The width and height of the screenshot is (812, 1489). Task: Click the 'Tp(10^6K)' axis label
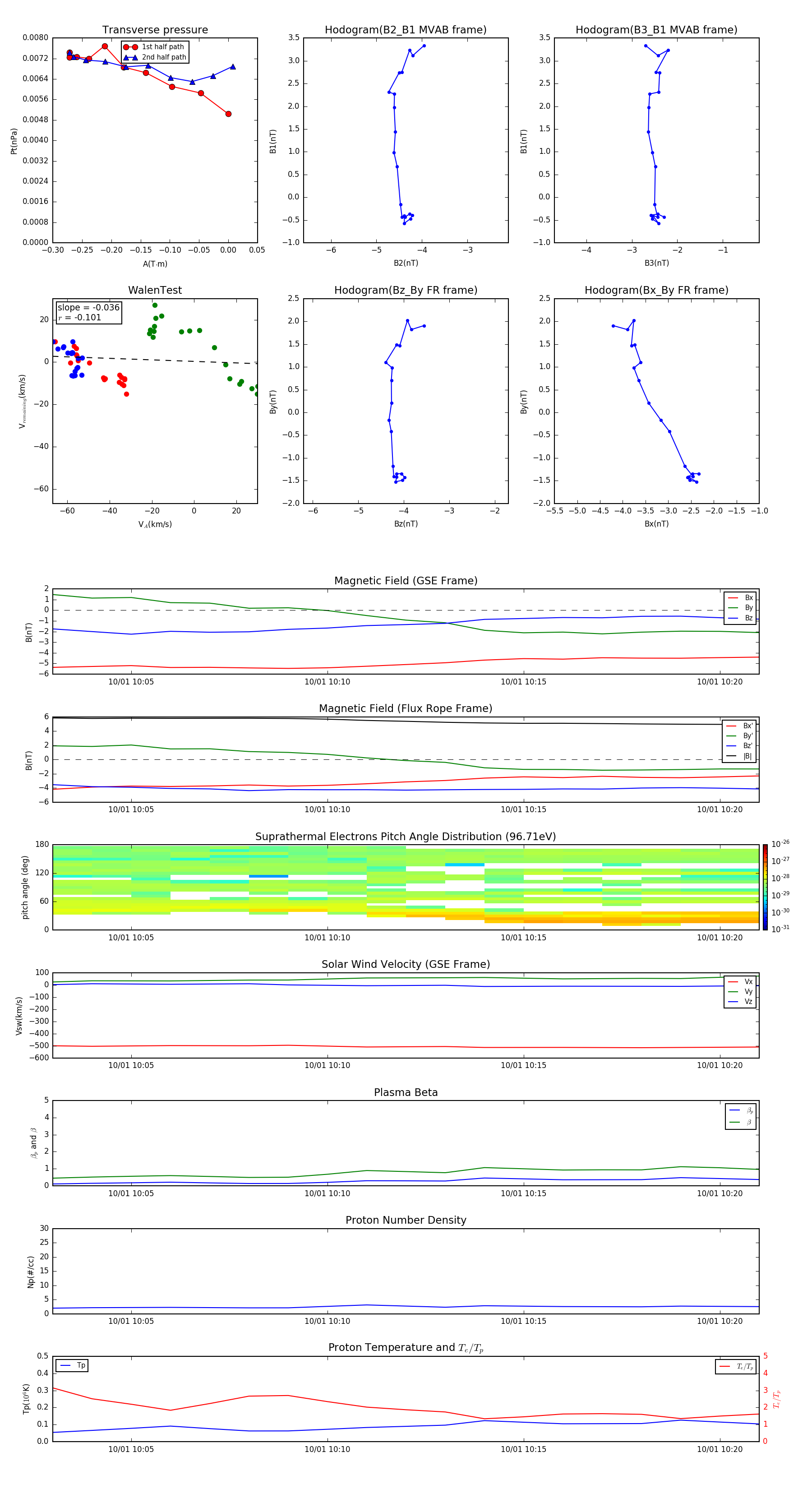26,1399
